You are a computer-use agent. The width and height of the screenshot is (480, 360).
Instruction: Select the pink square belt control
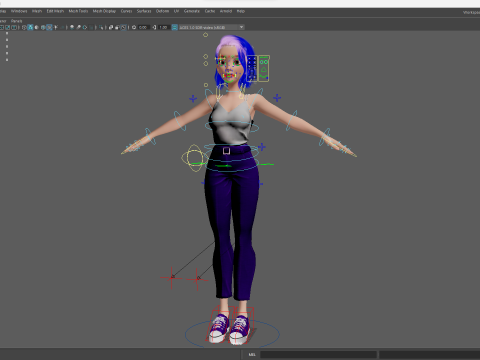[x=226, y=151]
